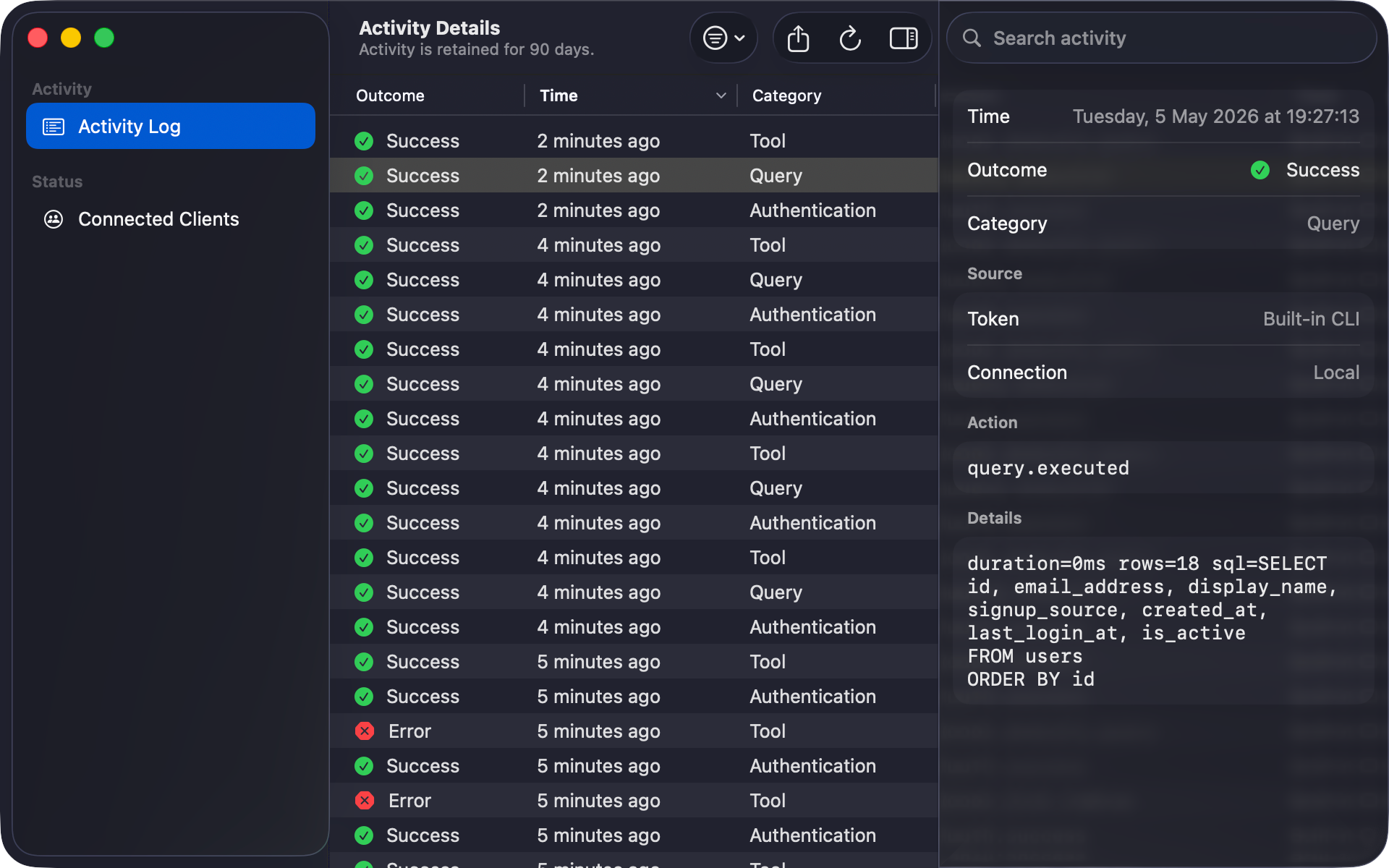
Task: Refresh the activity log
Action: pos(850,38)
